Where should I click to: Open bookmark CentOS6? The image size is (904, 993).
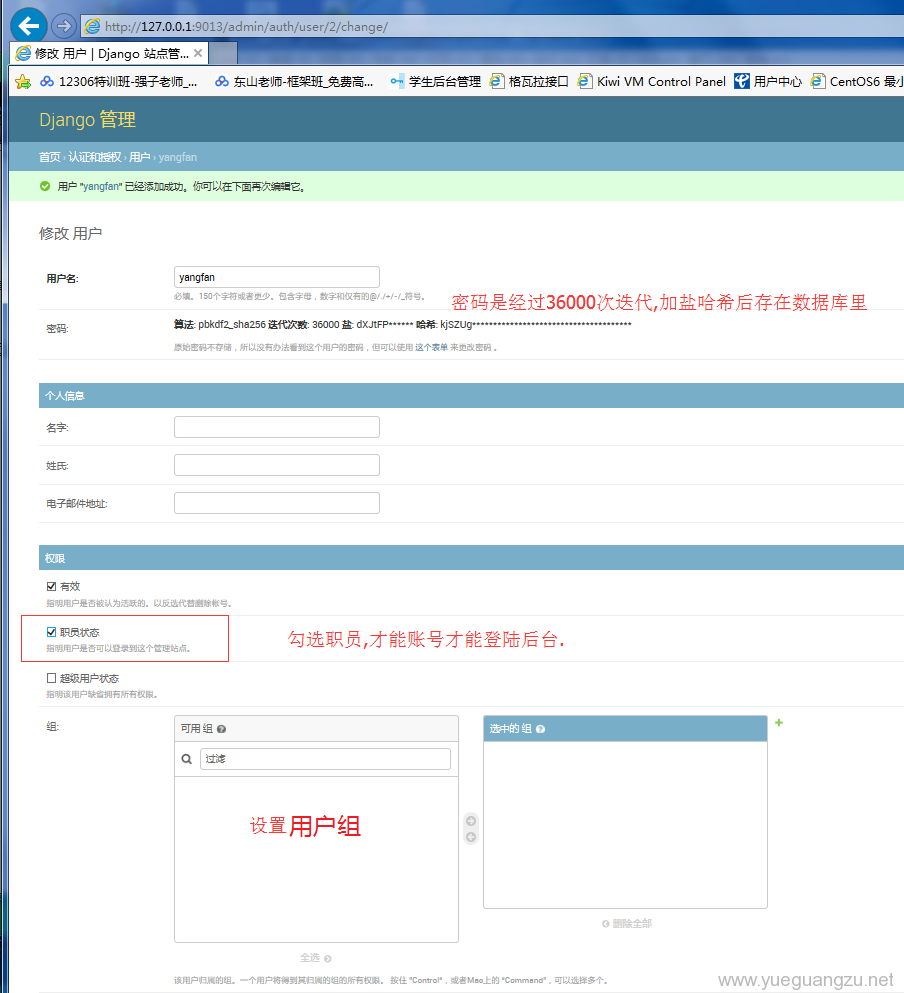coord(857,81)
